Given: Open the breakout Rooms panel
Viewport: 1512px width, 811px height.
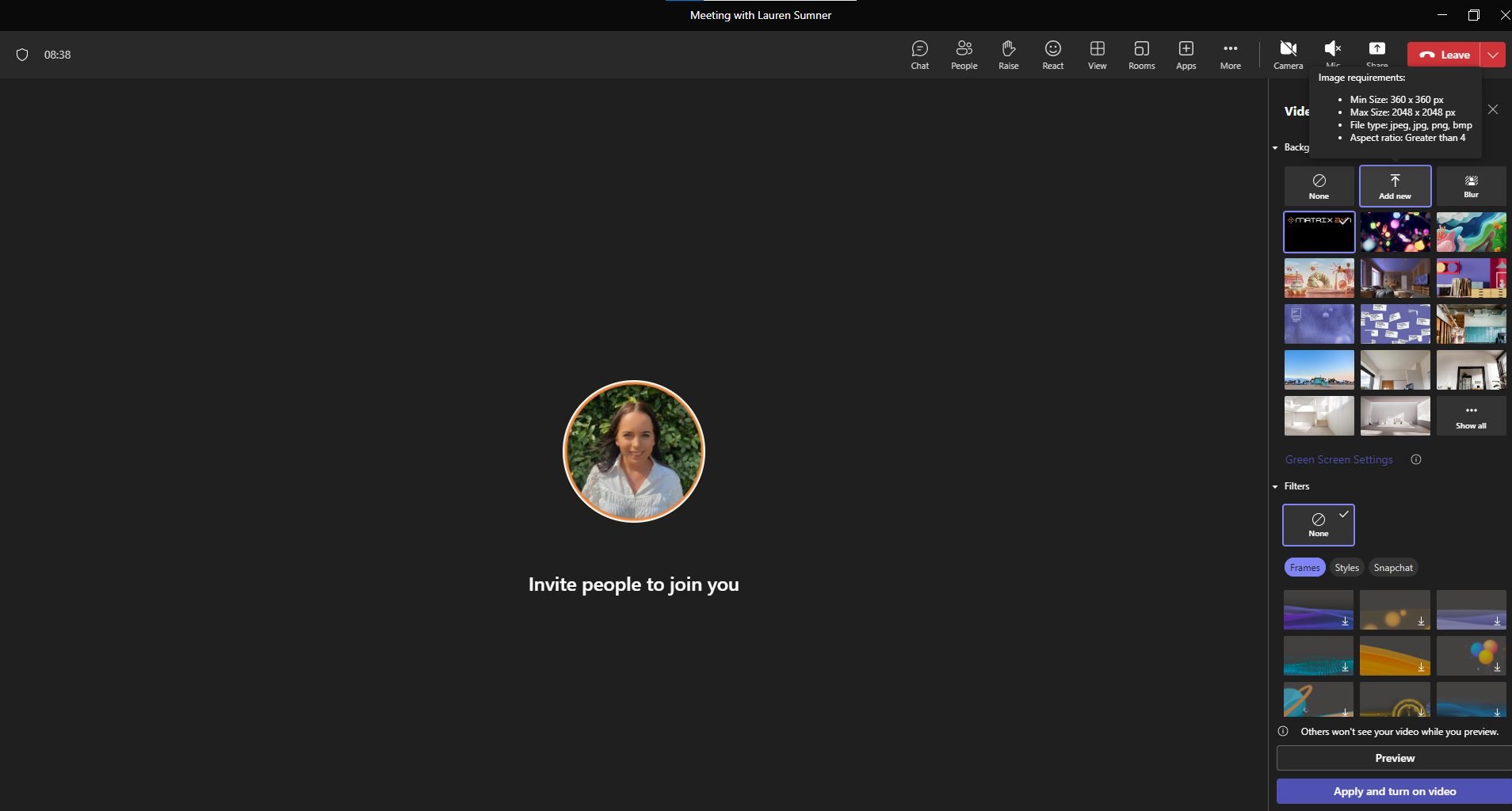Looking at the screenshot, I should [1140, 54].
